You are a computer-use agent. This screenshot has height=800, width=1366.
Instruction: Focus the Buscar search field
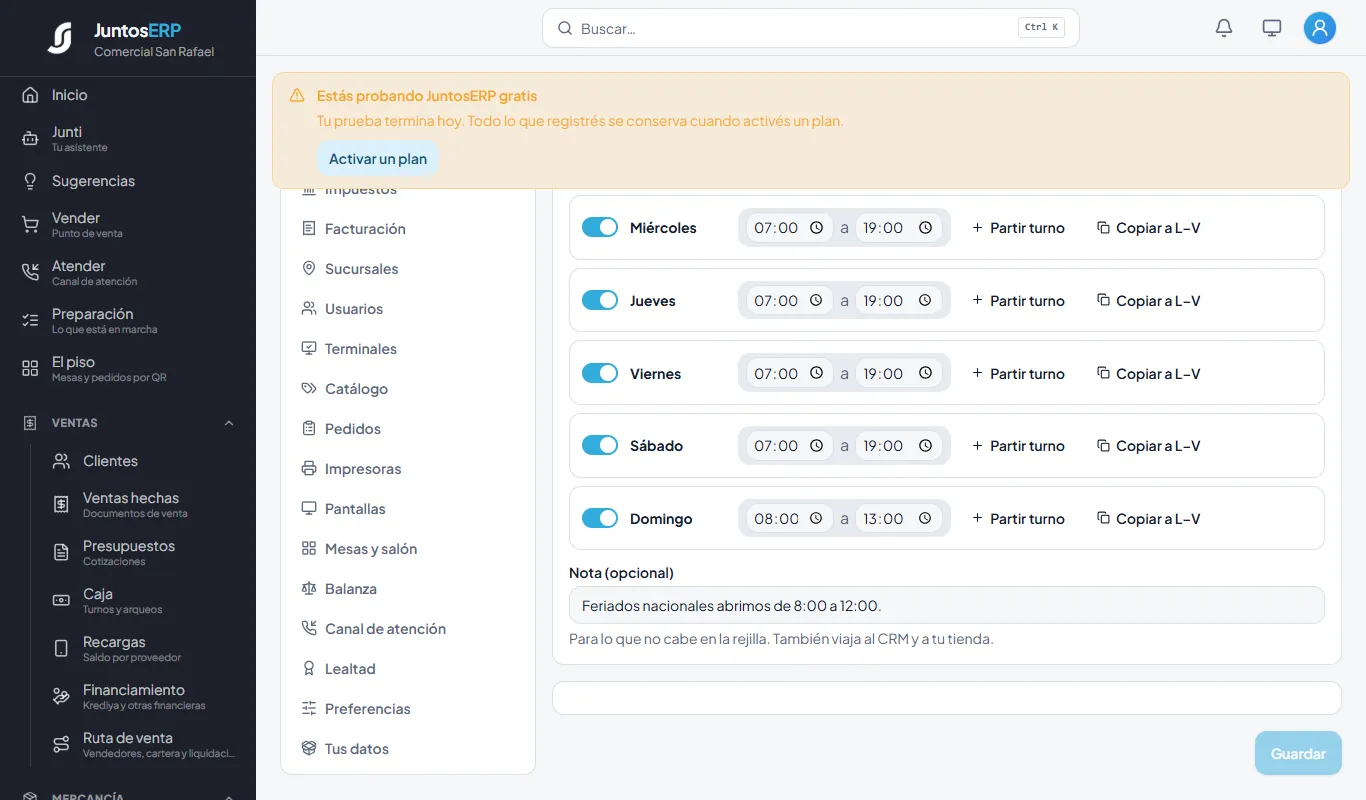[x=810, y=28]
